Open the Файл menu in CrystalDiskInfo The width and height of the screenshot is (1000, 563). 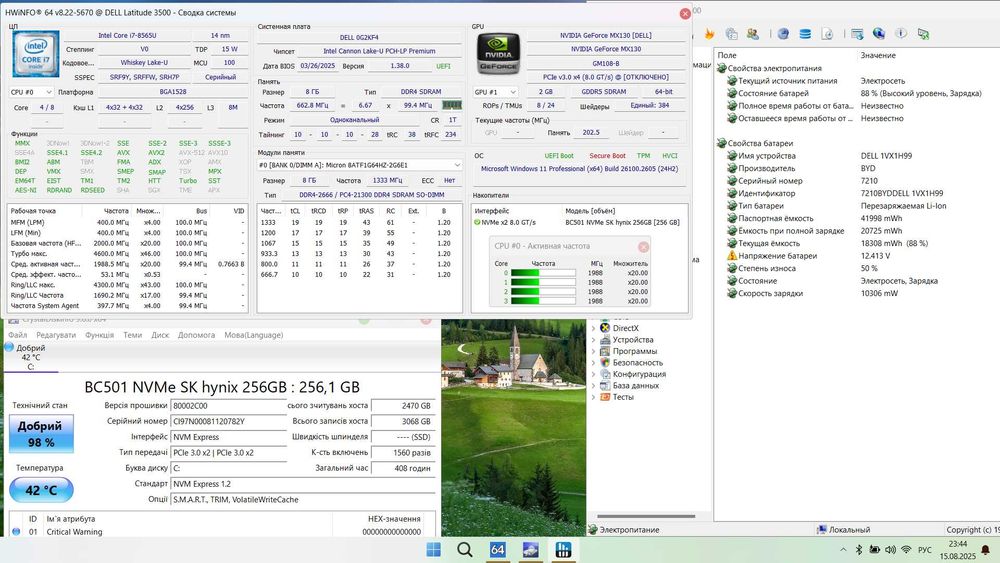(17, 335)
